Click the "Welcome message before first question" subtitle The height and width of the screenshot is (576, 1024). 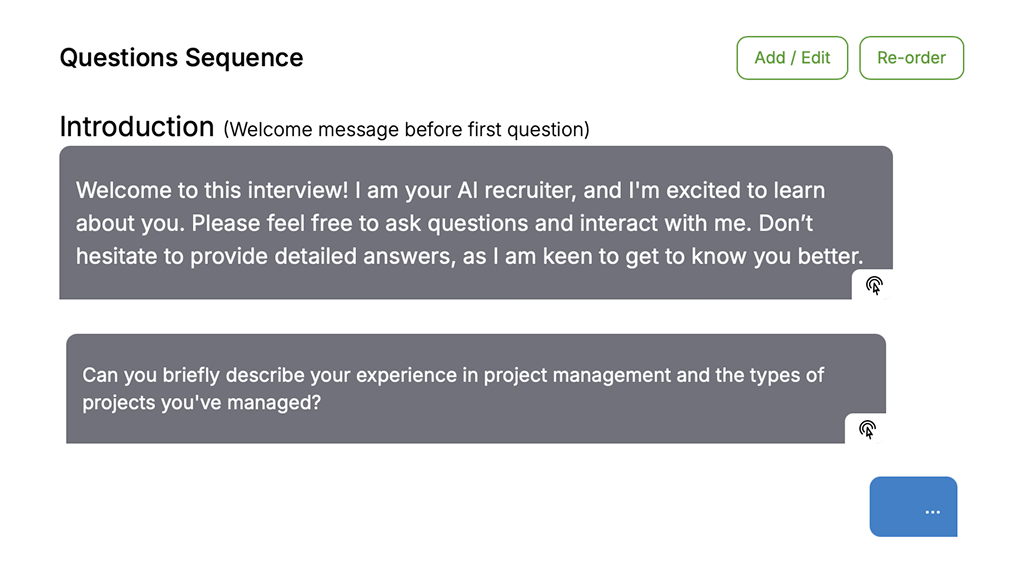pos(406,130)
